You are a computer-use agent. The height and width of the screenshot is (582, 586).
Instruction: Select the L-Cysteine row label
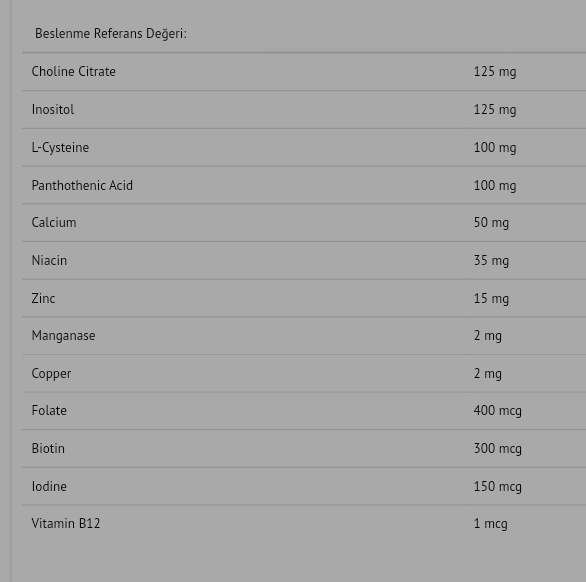60,148
